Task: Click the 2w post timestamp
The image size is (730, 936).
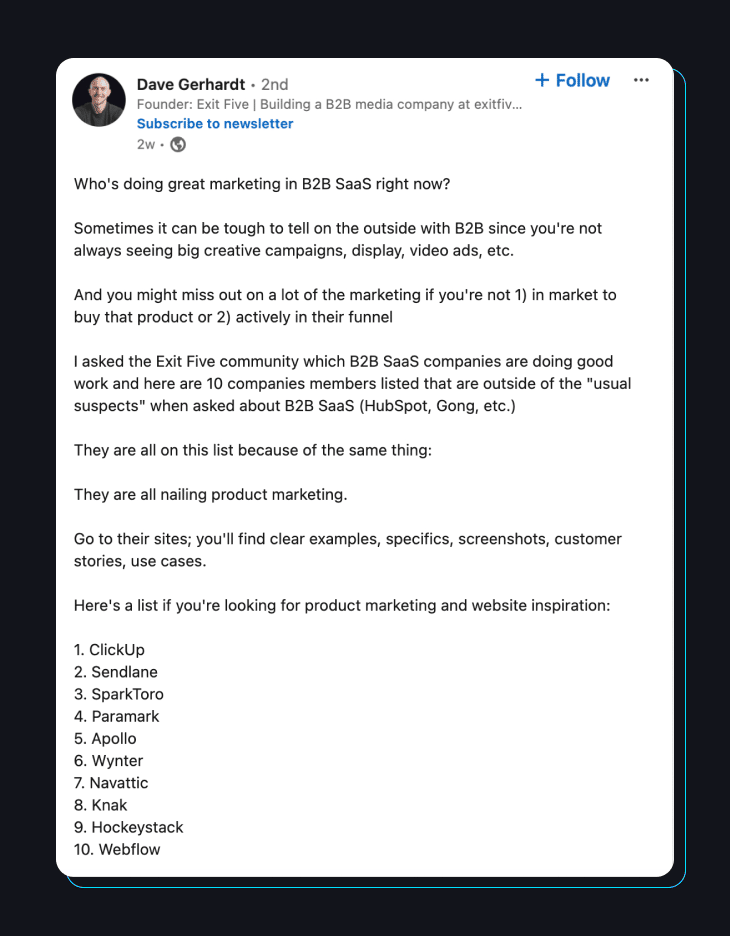Action: click(x=146, y=144)
